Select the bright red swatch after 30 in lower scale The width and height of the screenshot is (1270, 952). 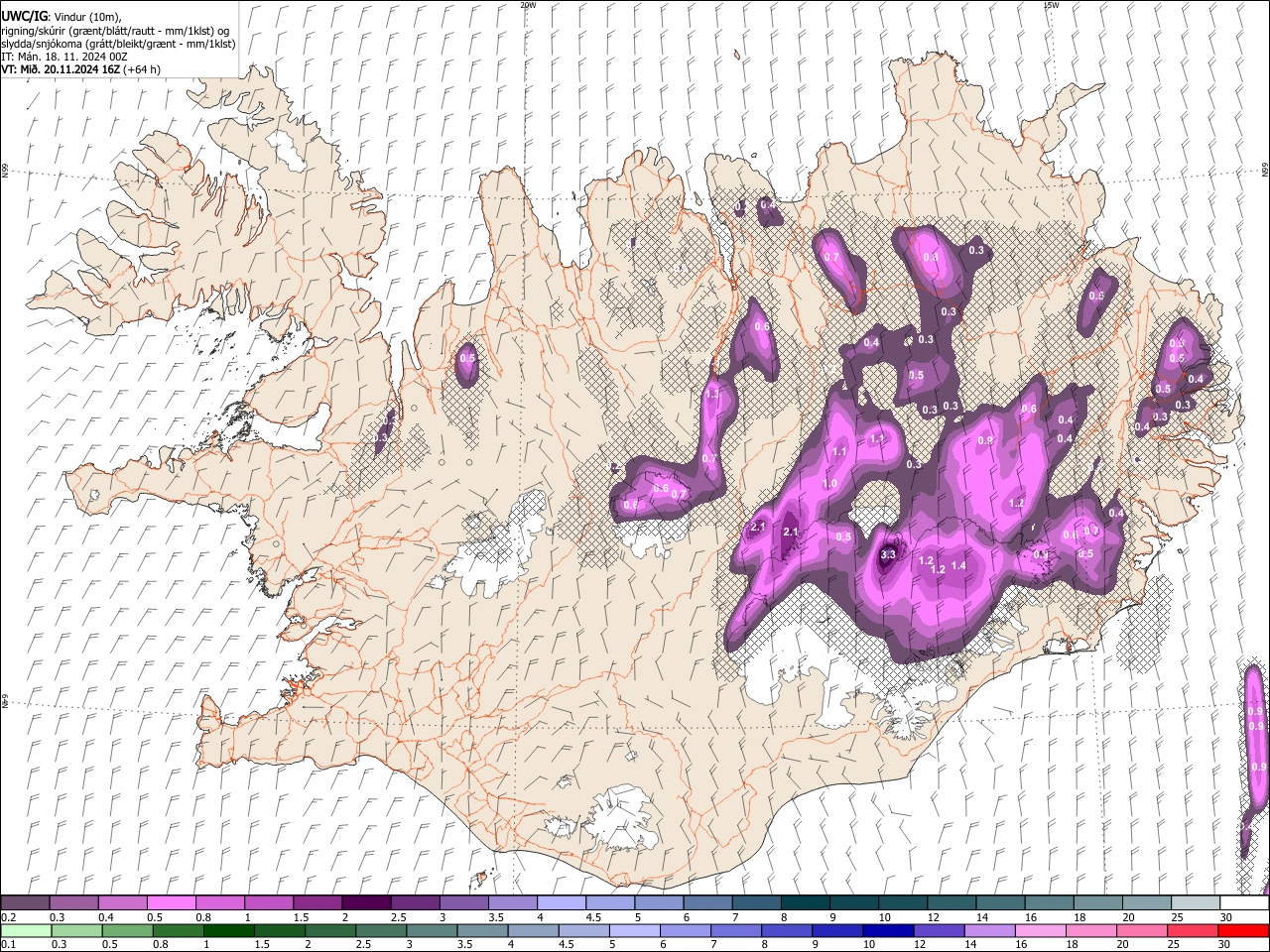tap(1243, 930)
